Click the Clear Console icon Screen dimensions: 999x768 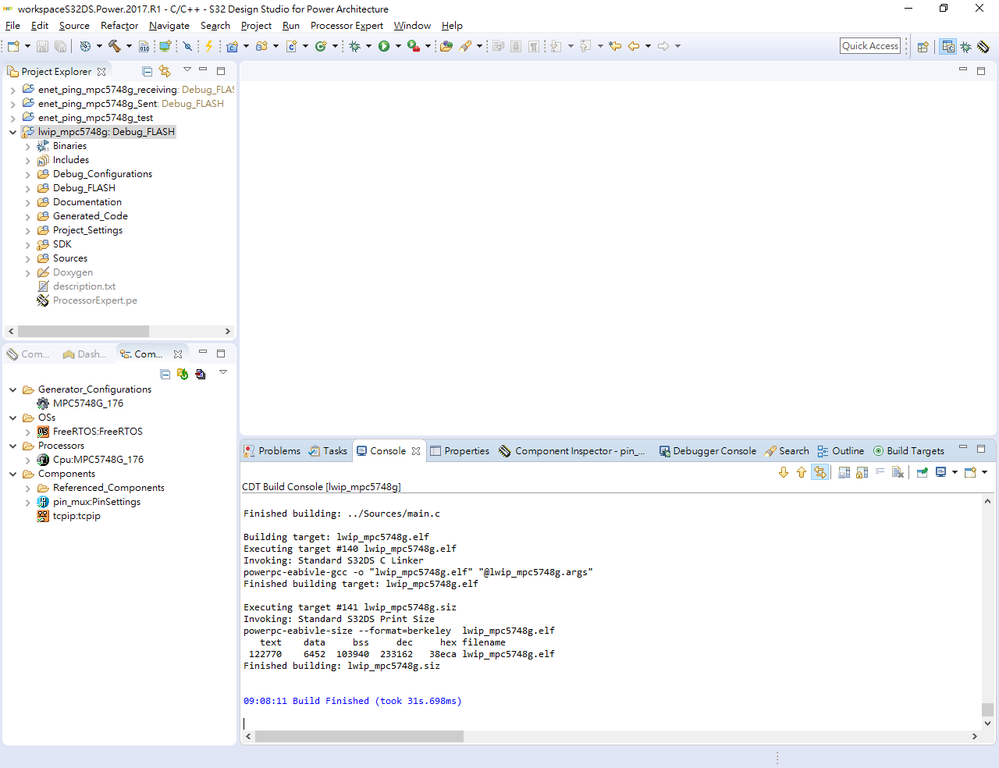click(898, 472)
